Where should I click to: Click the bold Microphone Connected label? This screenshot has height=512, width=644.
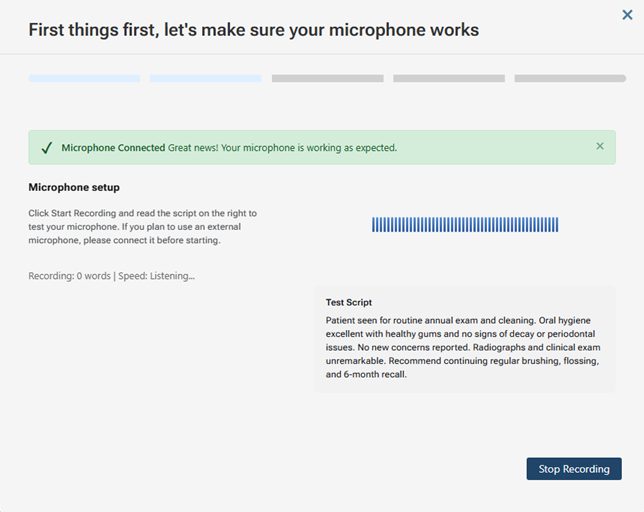(113, 148)
